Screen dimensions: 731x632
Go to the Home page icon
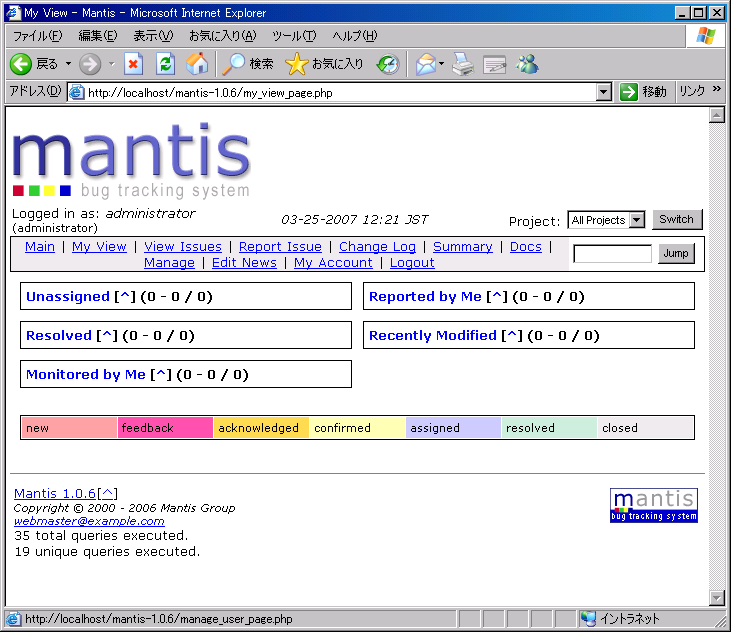point(197,64)
